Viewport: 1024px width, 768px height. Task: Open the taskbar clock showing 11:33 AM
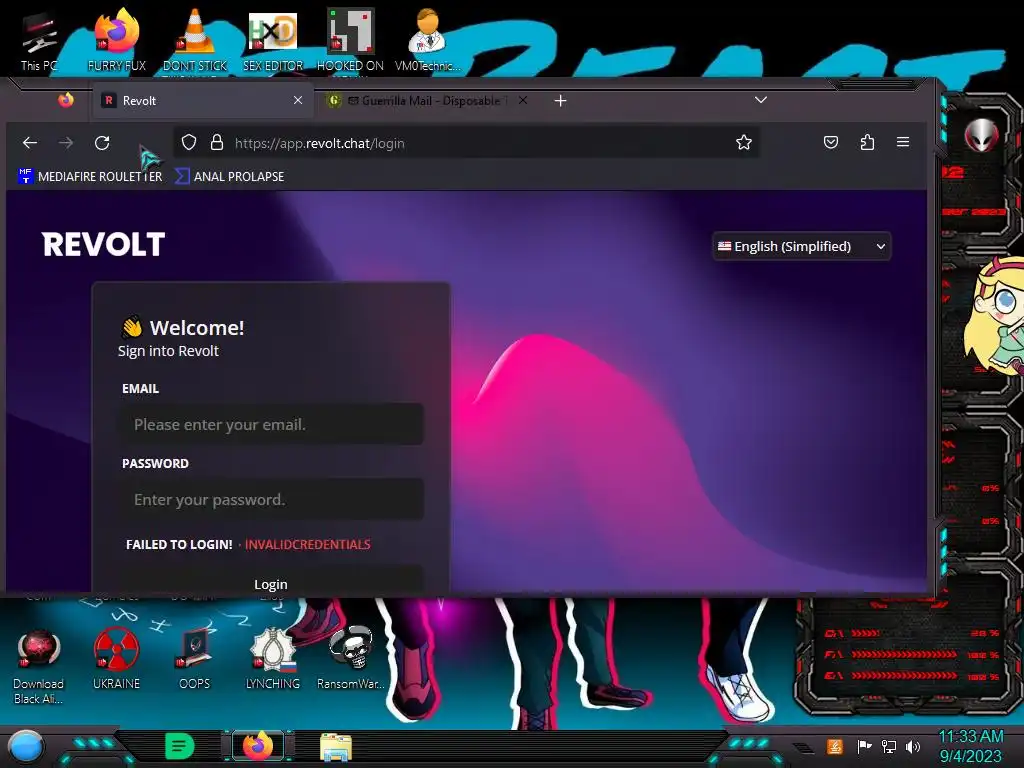click(x=970, y=746)
